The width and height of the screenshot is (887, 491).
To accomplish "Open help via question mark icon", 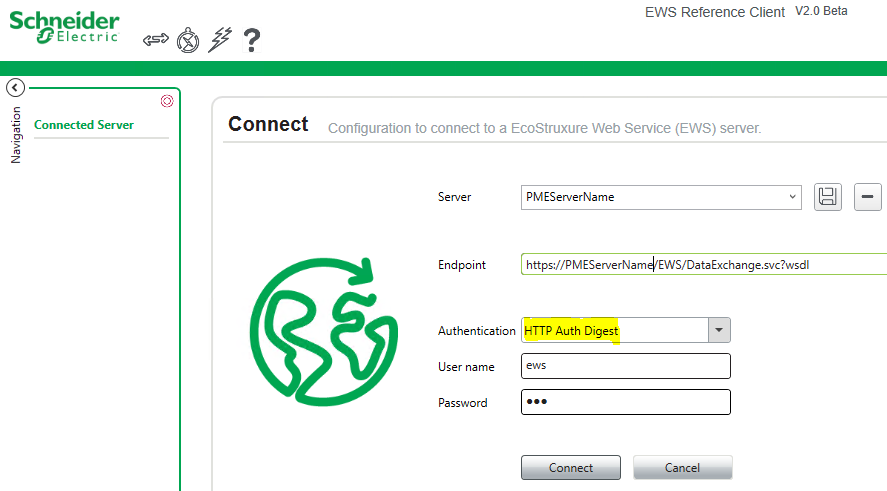I will [252, 40].
